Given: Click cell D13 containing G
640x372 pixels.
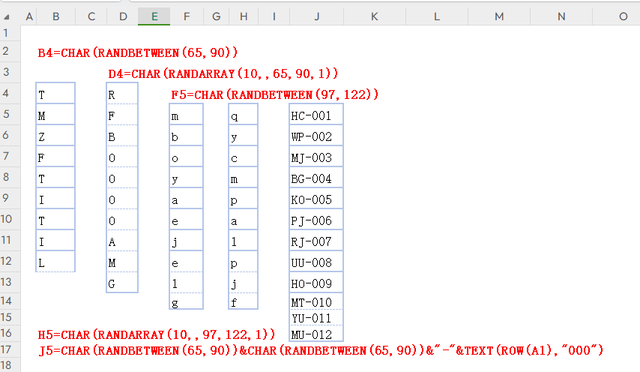Looking at the screenshot, I should click(x=122, y=282).
